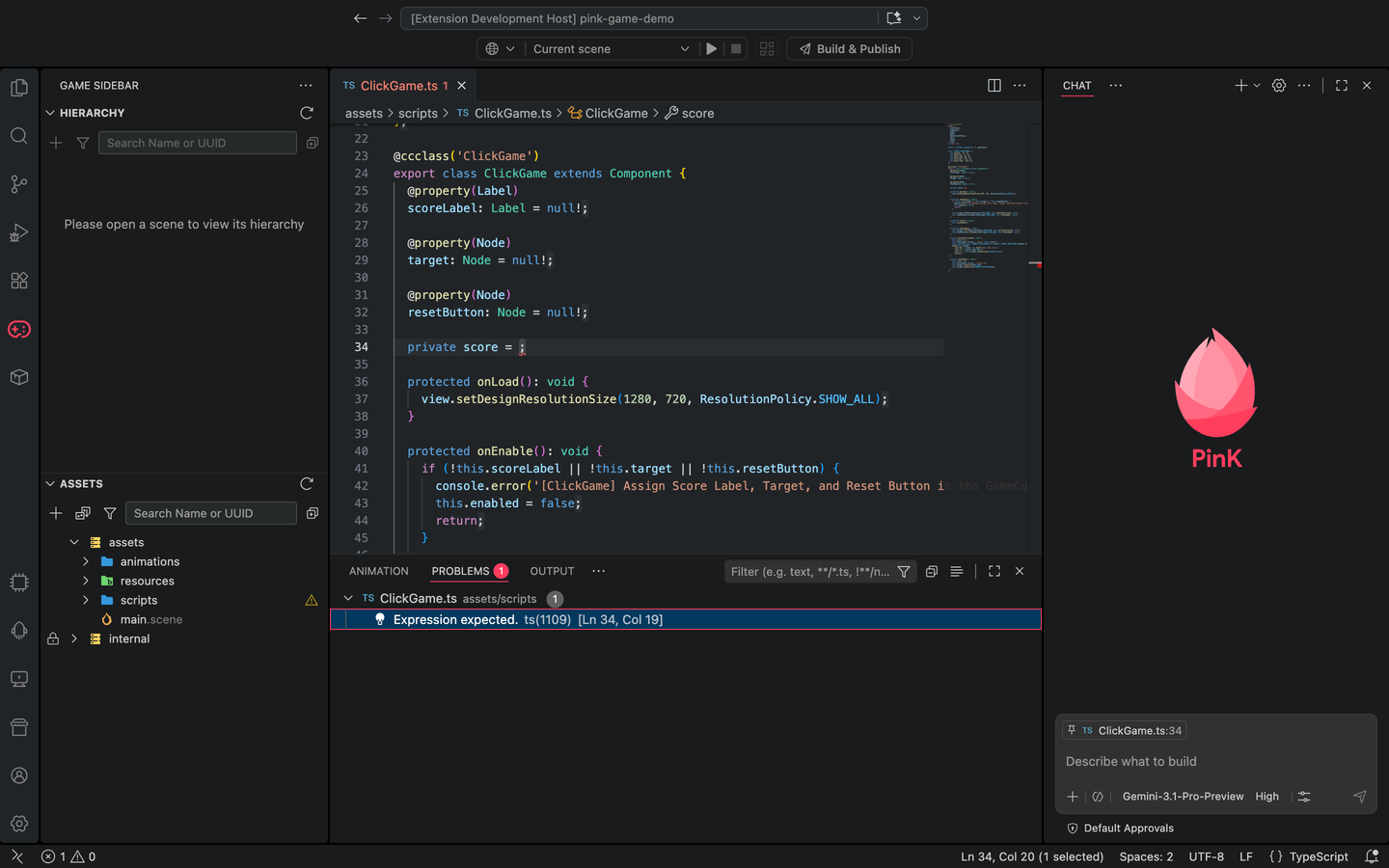Stop the scene preview
Screen dimensions: 1389x868
pos(736,49)
